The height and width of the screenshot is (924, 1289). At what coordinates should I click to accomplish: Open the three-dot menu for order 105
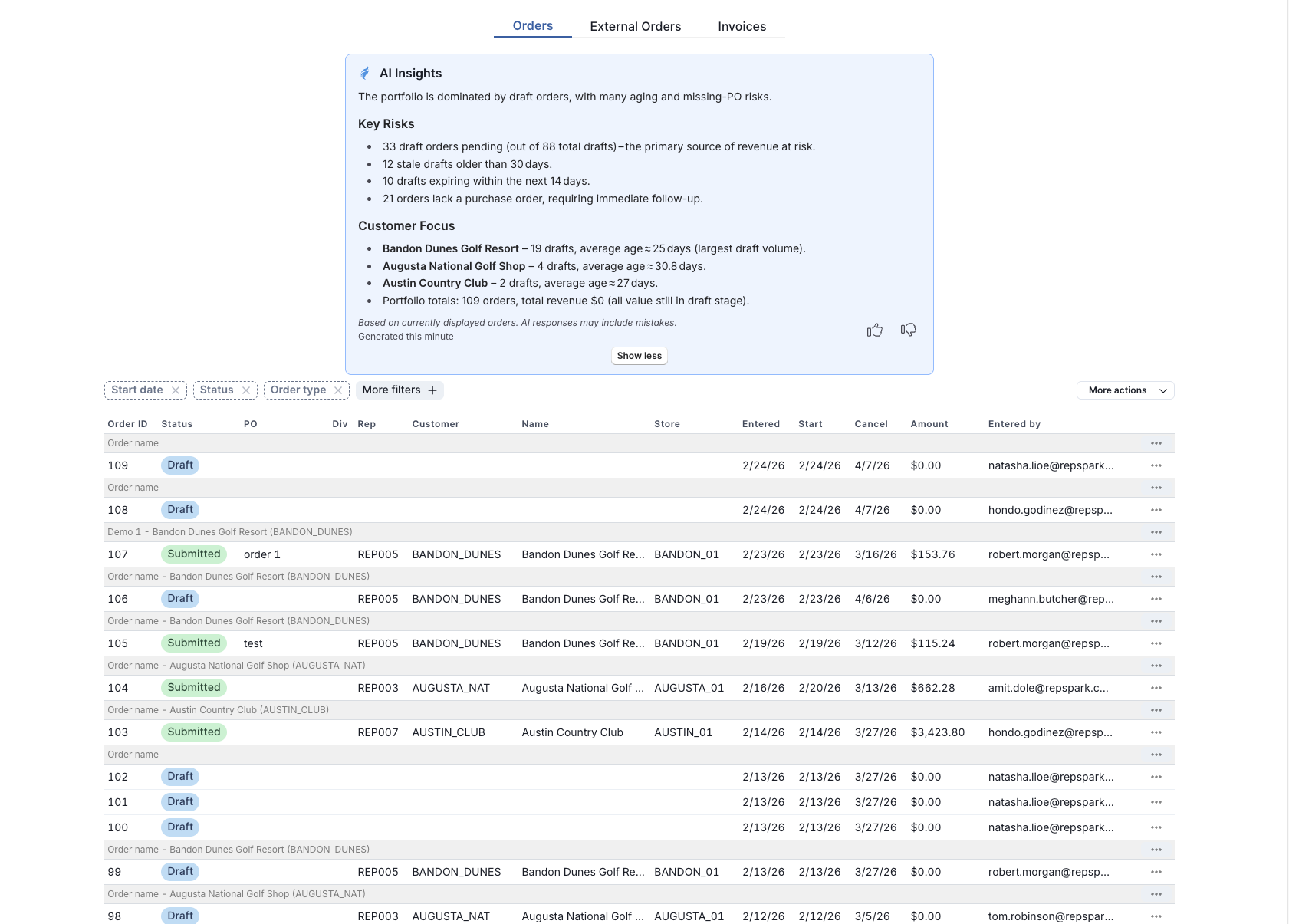point(1156,643)
